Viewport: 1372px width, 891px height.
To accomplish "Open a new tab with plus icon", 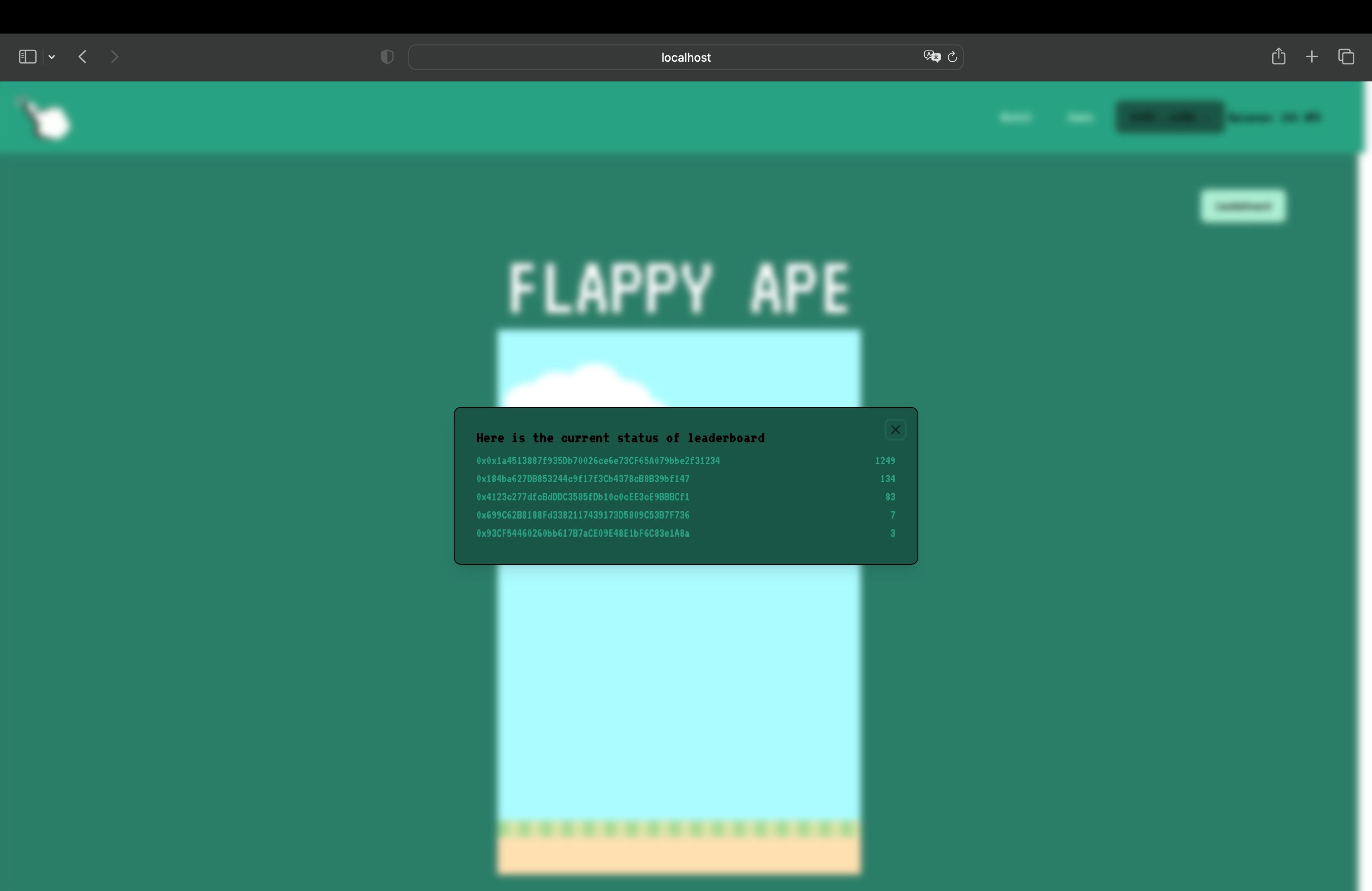I will pyautogui.click(x=1312, y=56).
